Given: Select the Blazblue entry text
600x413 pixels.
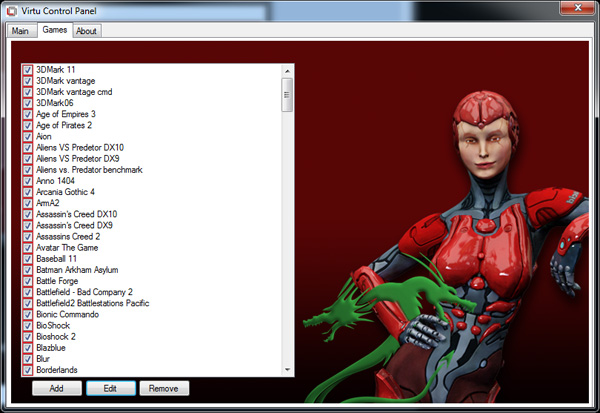Looking at the screenshot, I should pos(51,348).
